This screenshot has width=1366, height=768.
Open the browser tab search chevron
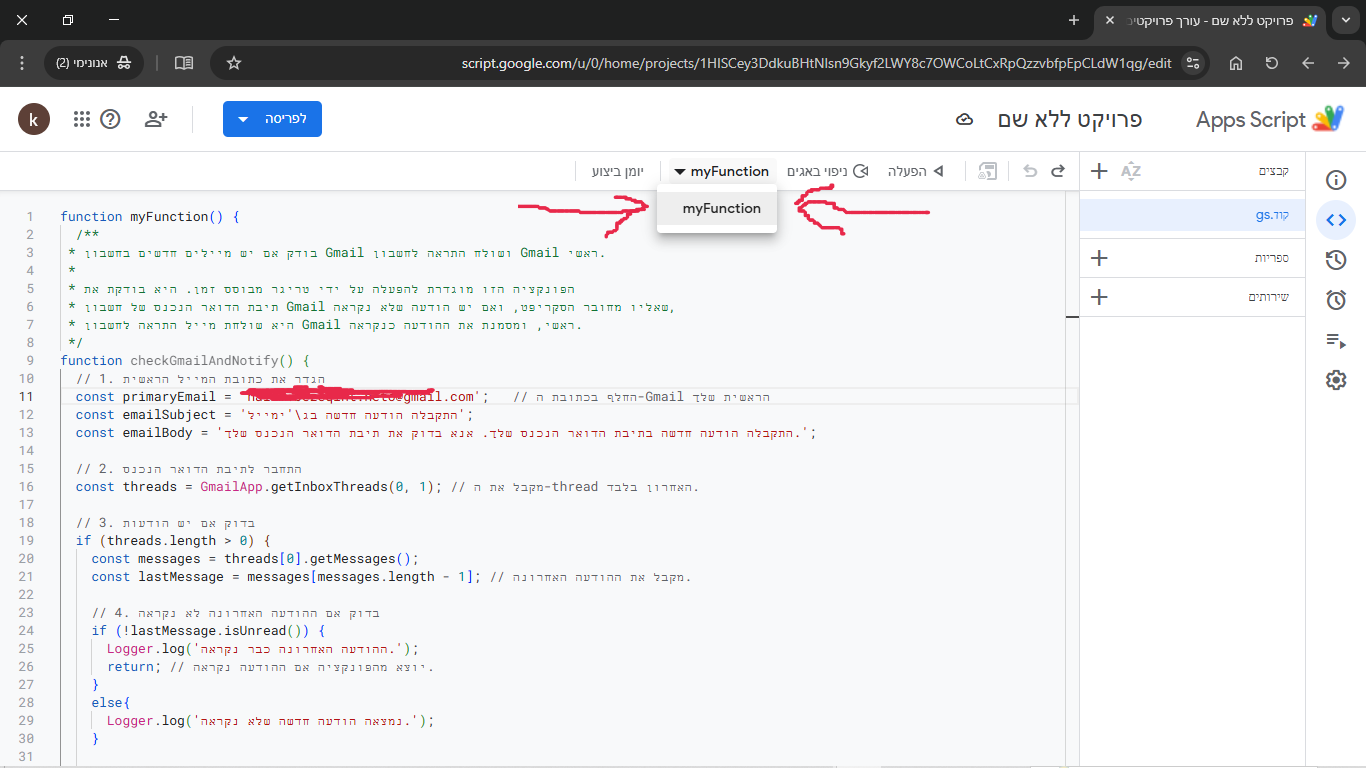coord(1345,20)
